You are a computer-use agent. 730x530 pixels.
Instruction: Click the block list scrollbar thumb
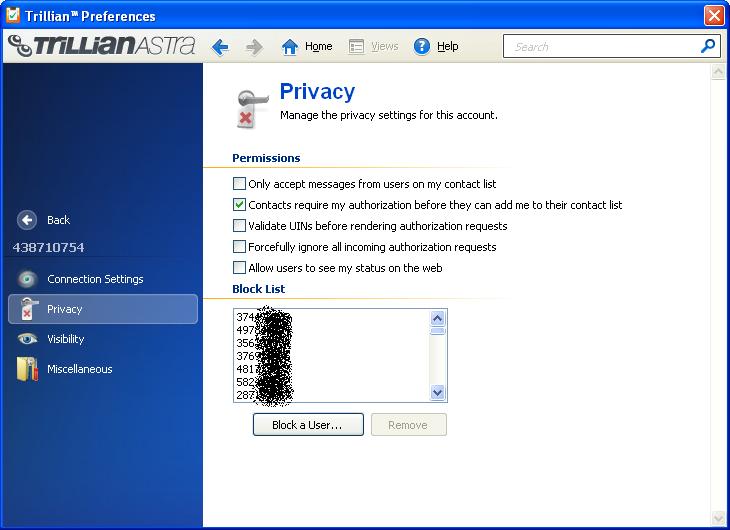click(437, 331)
